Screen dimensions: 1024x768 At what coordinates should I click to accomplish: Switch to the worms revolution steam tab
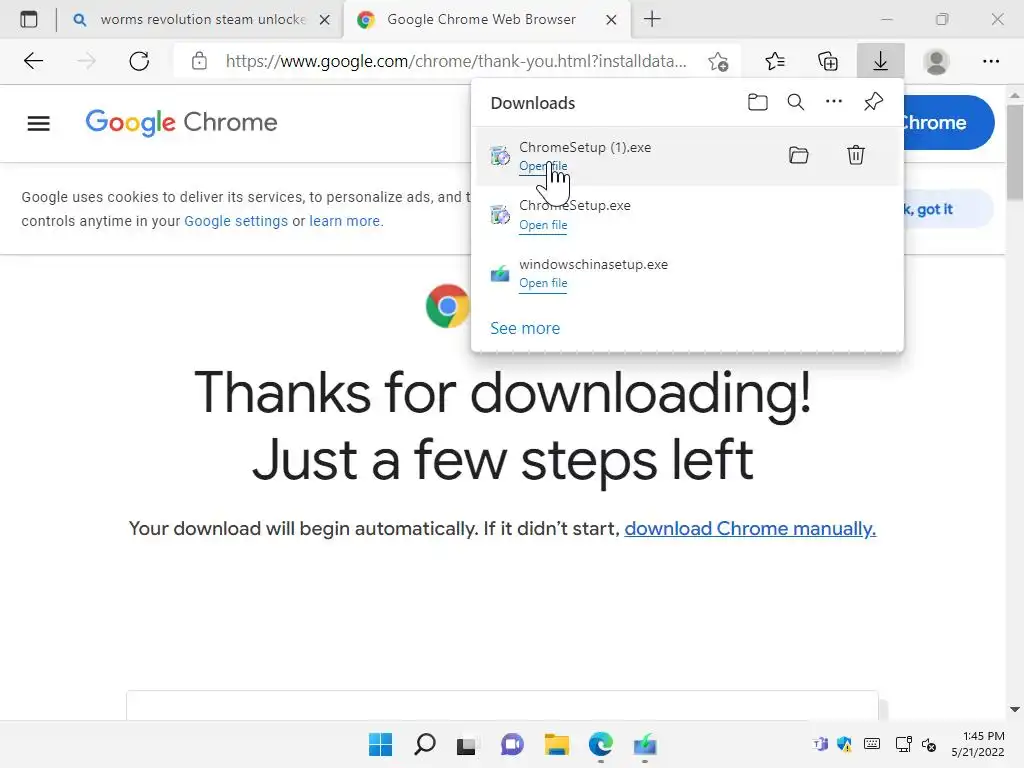pos(202,20)
